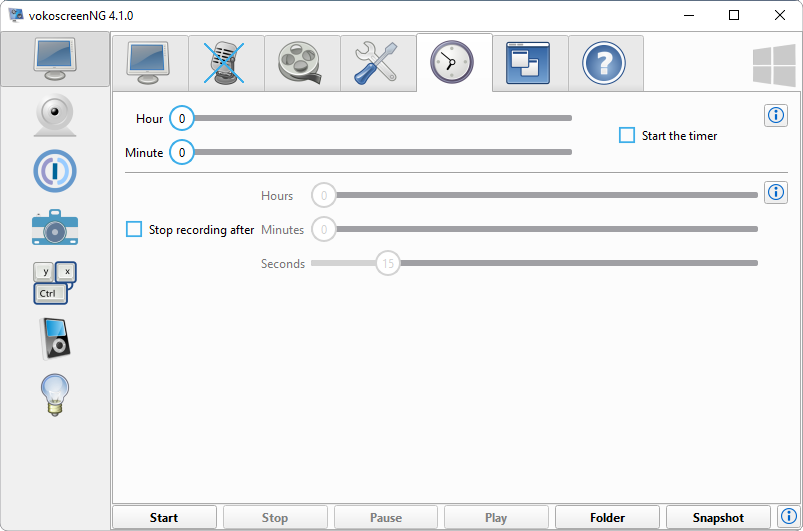803x531 pixels.
Task: Open the wrench and screwdriver tab
Action: point(378,63)
